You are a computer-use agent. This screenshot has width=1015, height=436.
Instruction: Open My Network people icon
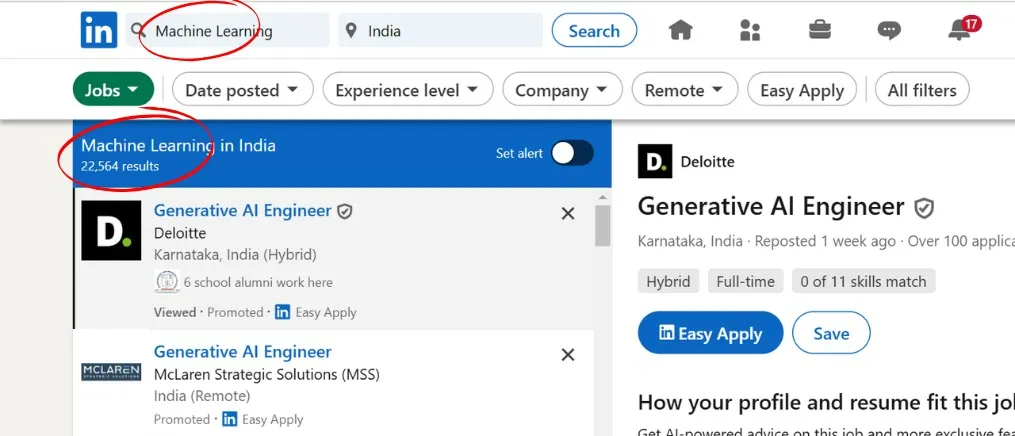(750, 31)
